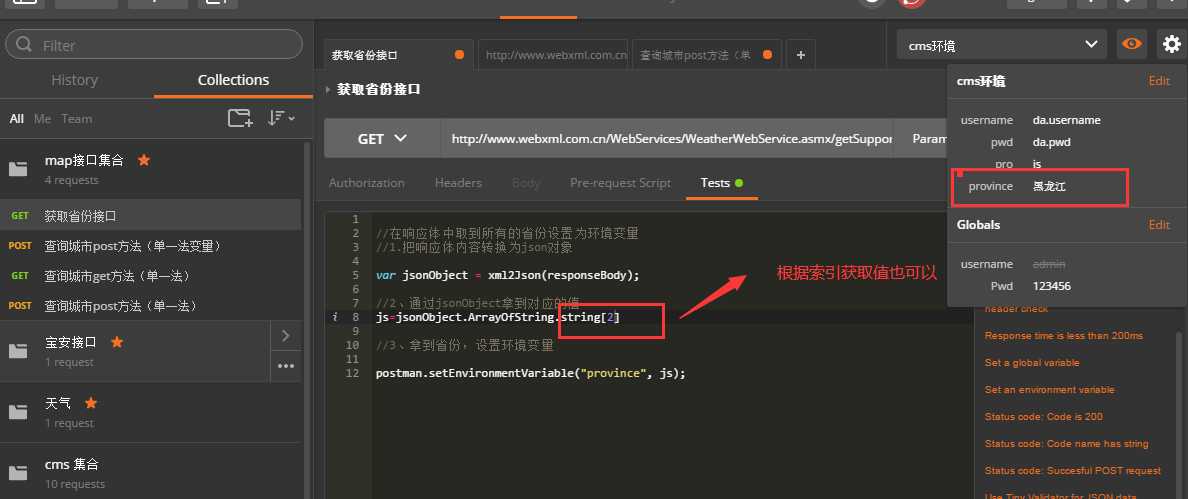Select the Collections tab in sidebar
This screenshot has width=1188, height=499.
coord(233,80)
